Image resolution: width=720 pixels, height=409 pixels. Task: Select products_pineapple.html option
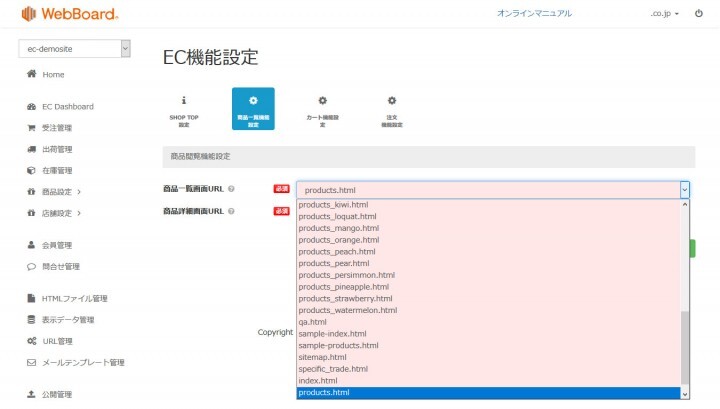(x=488, y=287)
